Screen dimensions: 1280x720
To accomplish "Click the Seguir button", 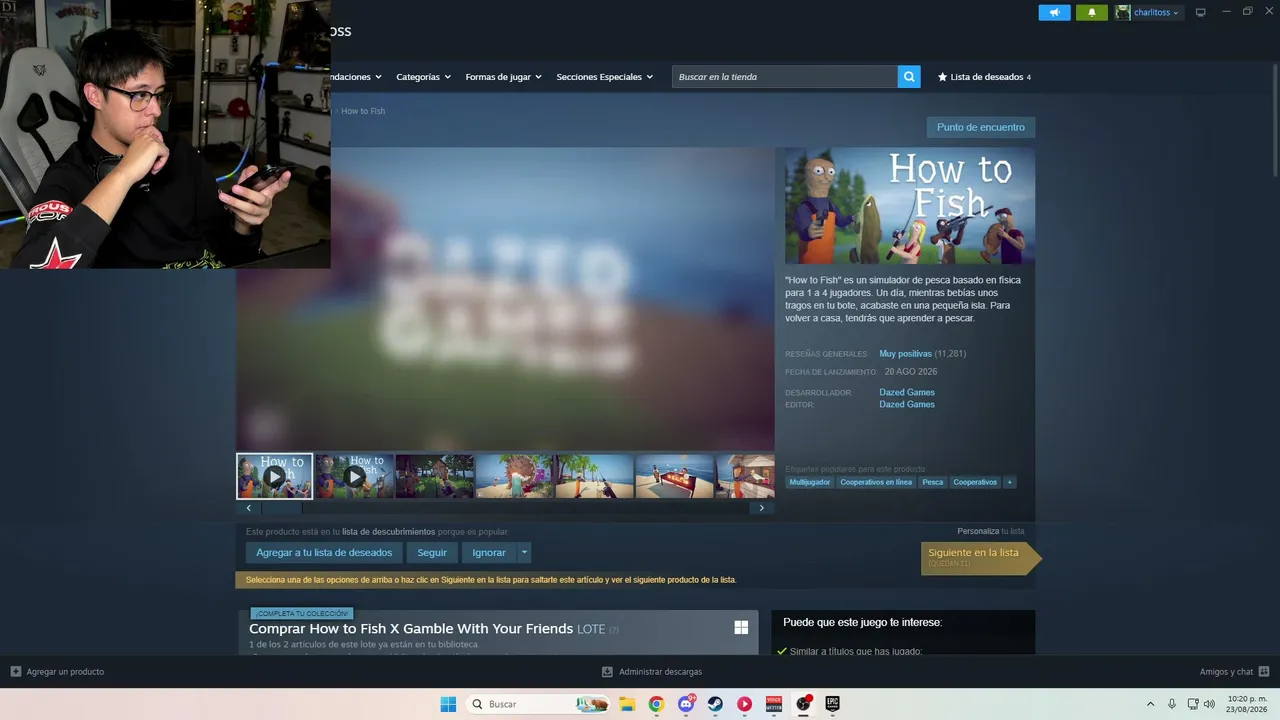I will coord(432,553).
